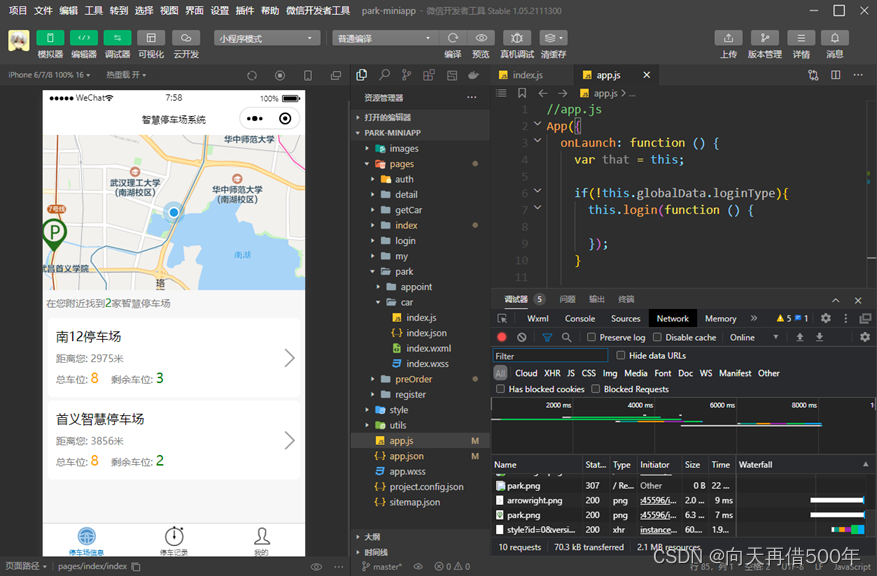Tick the Hide data URLs checkbox

click(x=621, y=356)
